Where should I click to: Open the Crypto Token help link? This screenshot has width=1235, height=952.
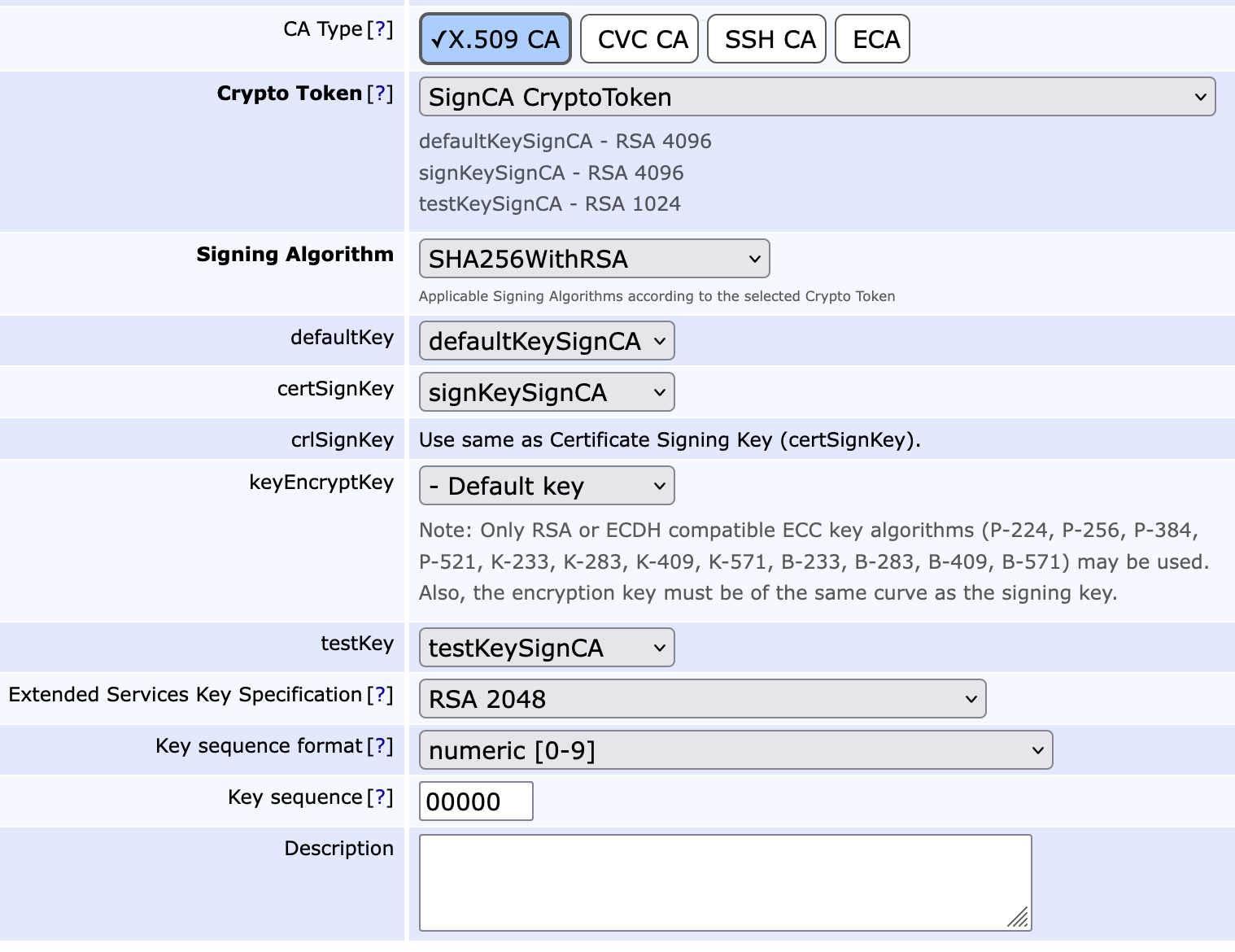click(380, 94)
